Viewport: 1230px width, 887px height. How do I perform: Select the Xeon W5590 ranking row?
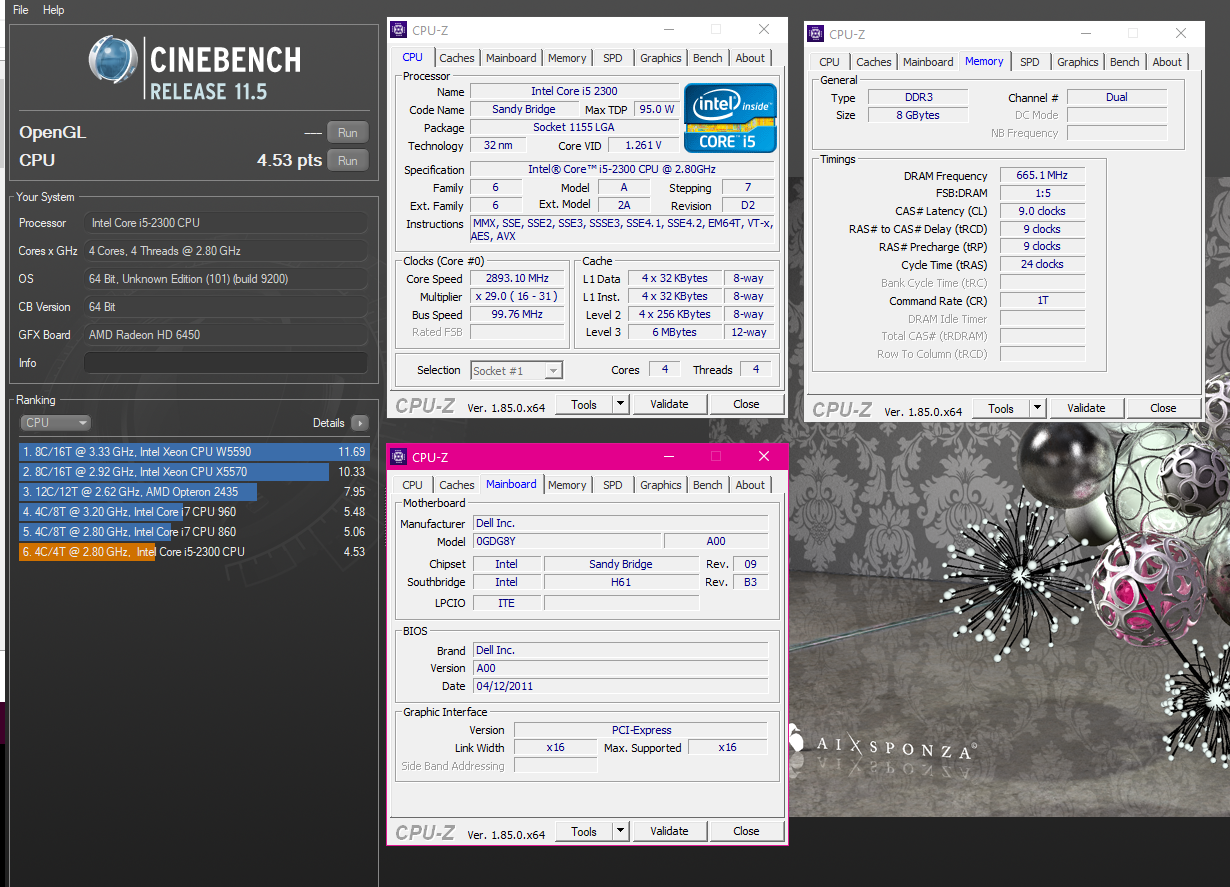(194, 452)
